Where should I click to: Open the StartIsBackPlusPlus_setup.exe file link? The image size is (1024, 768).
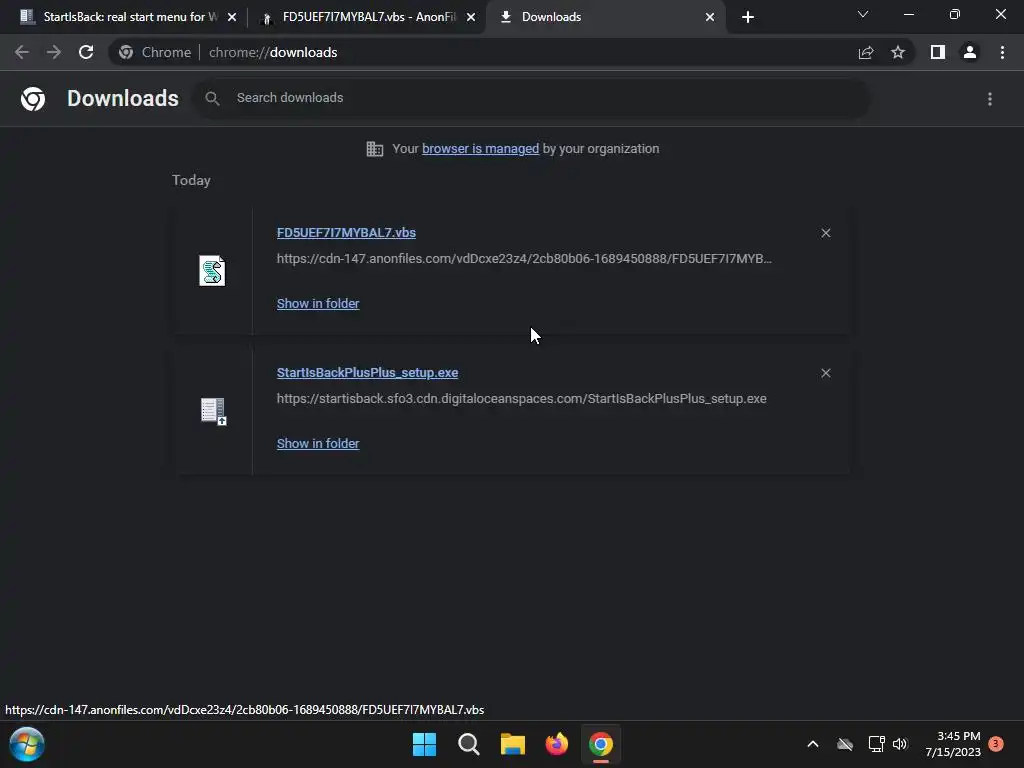367,373
